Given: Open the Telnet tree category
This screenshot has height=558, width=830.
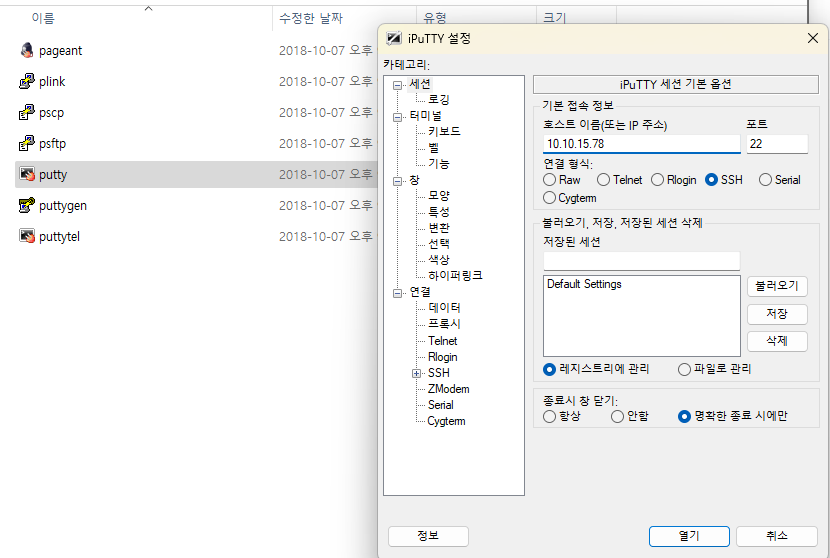Looking at the screenshot, I should pyautogui.click(x=443, y=341).
